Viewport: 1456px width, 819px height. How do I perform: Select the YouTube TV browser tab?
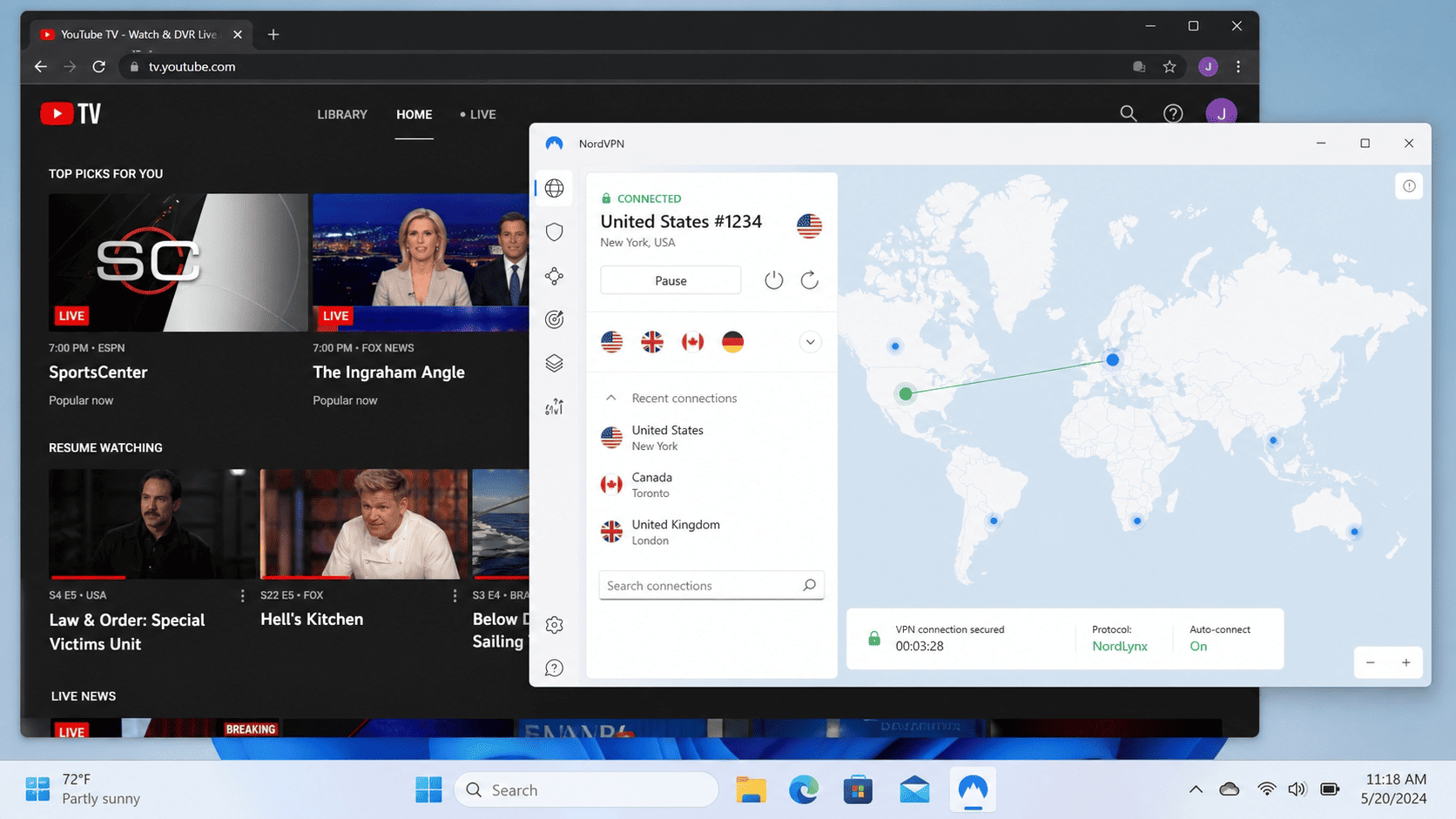(139, 34)
